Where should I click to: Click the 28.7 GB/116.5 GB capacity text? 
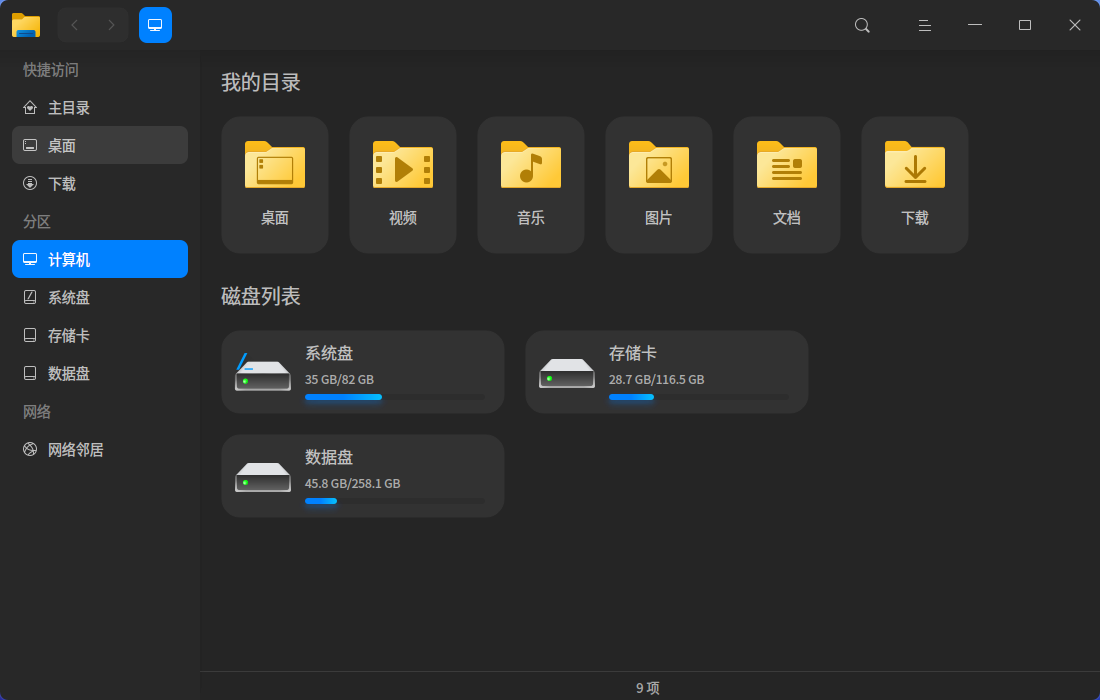tap(657, 379)
